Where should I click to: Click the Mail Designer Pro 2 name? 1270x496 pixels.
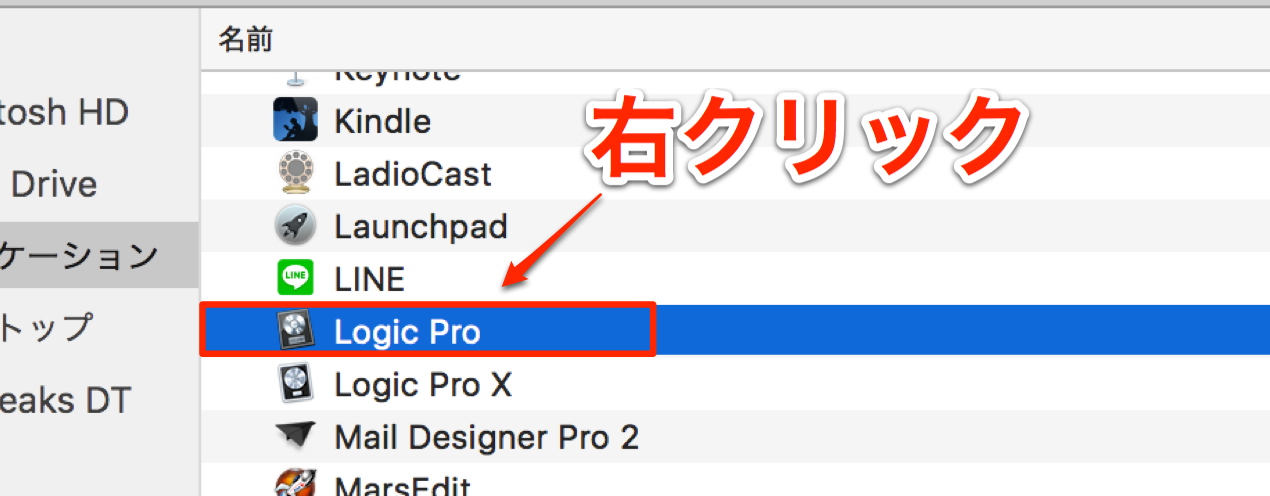coord(487,436)
